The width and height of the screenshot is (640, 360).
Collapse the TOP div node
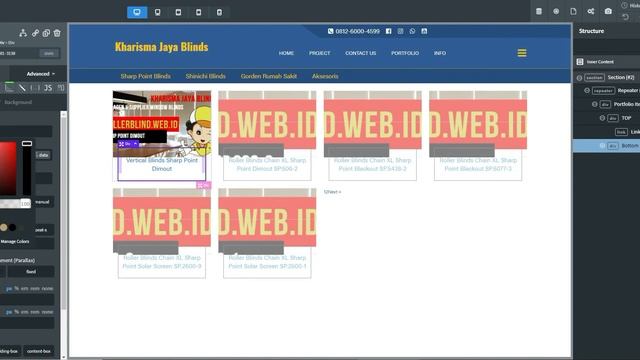point(602,118)
